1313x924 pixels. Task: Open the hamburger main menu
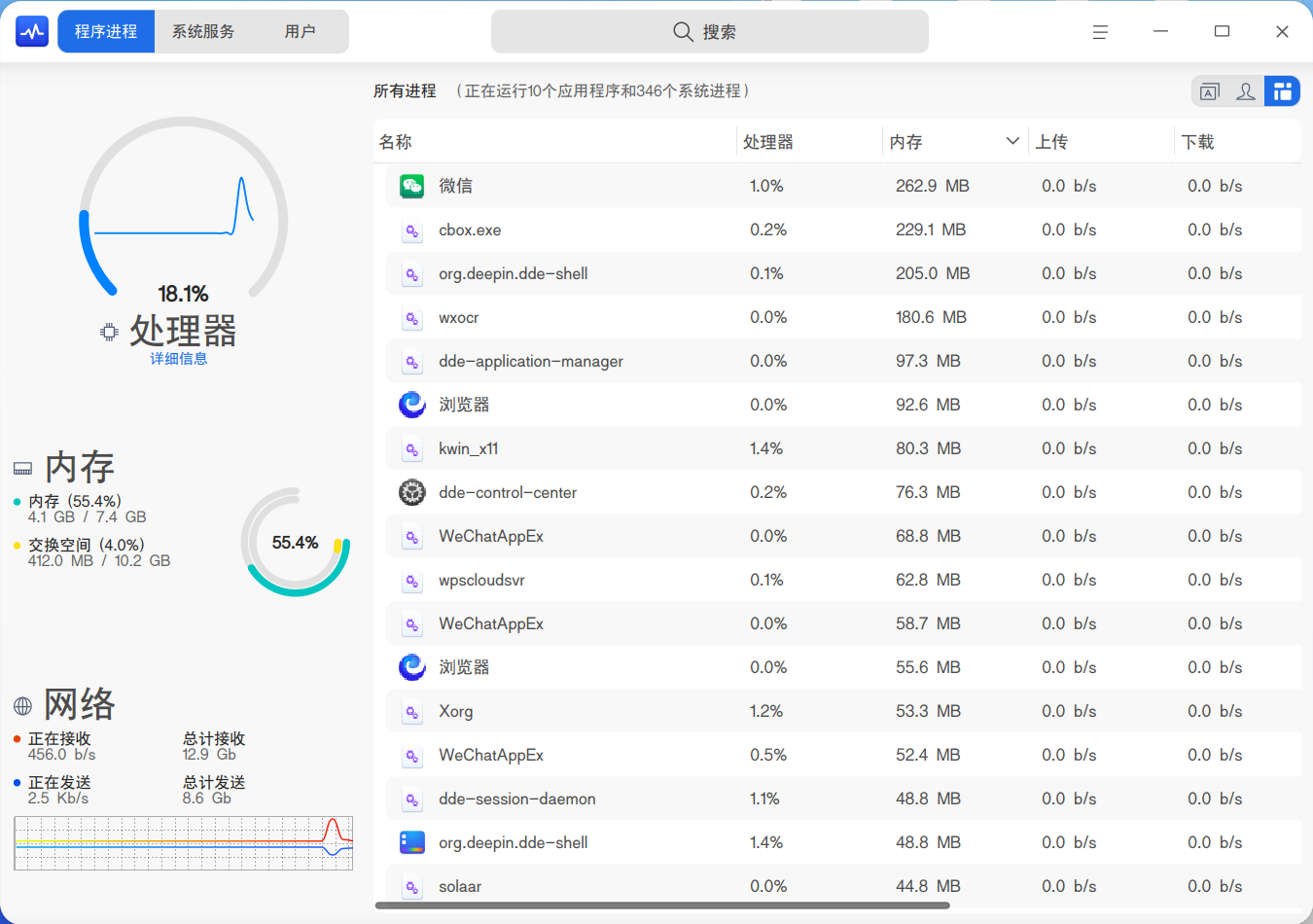click(x=1100, y=32)
